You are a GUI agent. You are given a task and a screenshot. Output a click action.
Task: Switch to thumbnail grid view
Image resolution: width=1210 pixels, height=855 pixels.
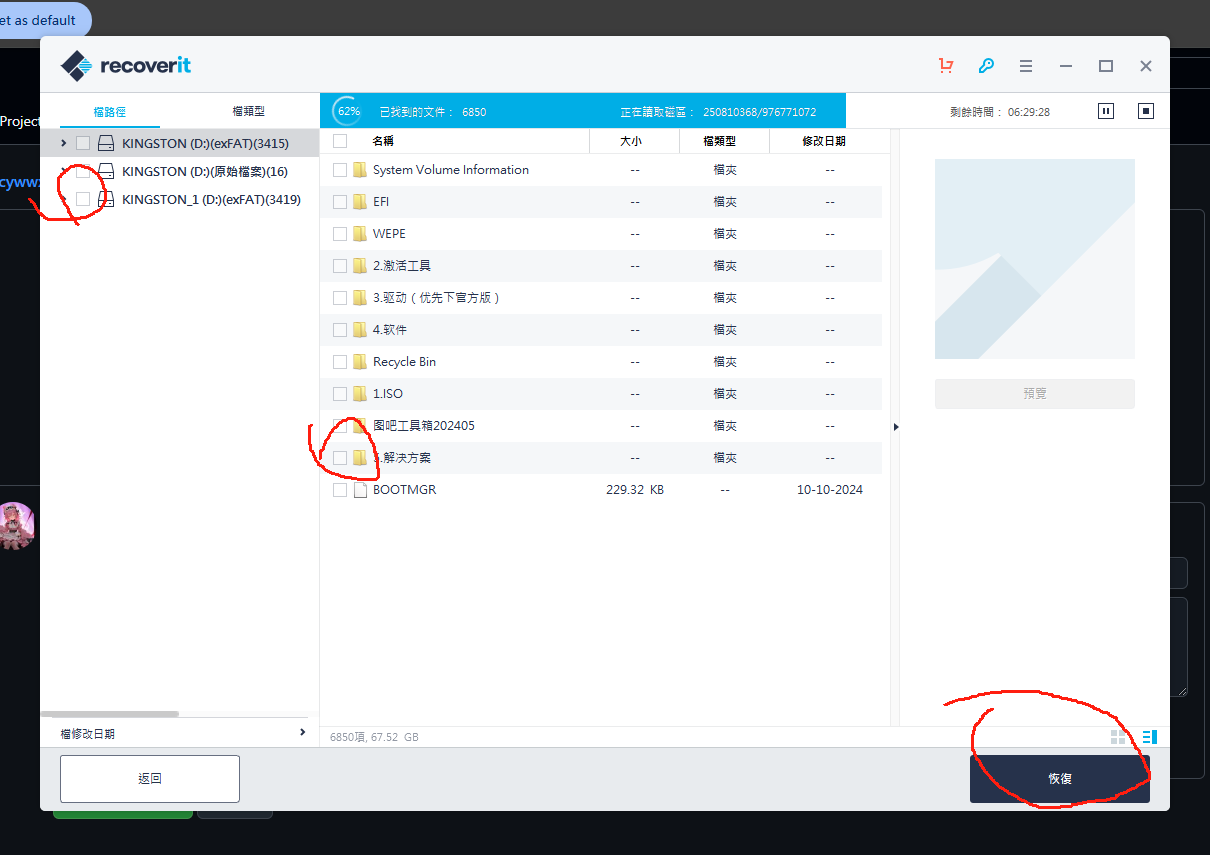coord(1118,737)
